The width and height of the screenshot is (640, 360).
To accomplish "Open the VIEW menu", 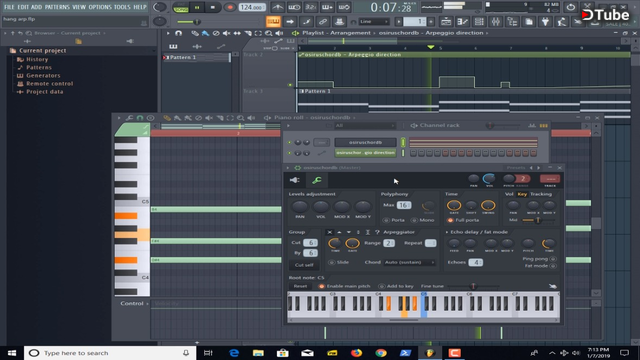I will [x=79, y=7].
